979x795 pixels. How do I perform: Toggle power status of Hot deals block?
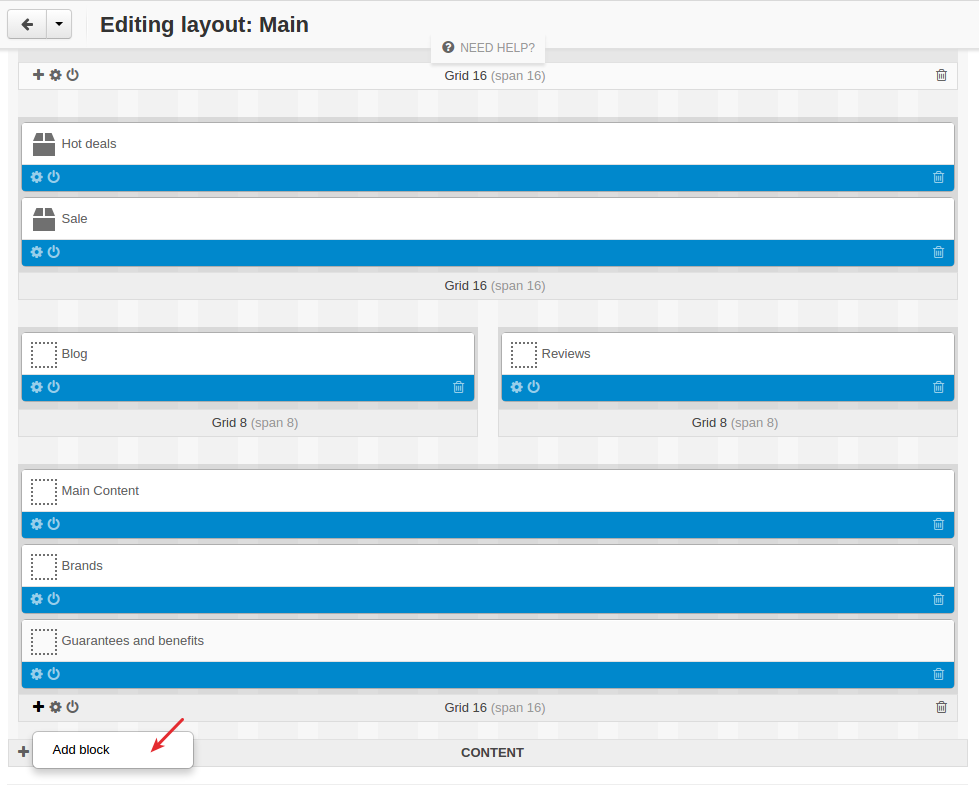click(x=54, y=177)
